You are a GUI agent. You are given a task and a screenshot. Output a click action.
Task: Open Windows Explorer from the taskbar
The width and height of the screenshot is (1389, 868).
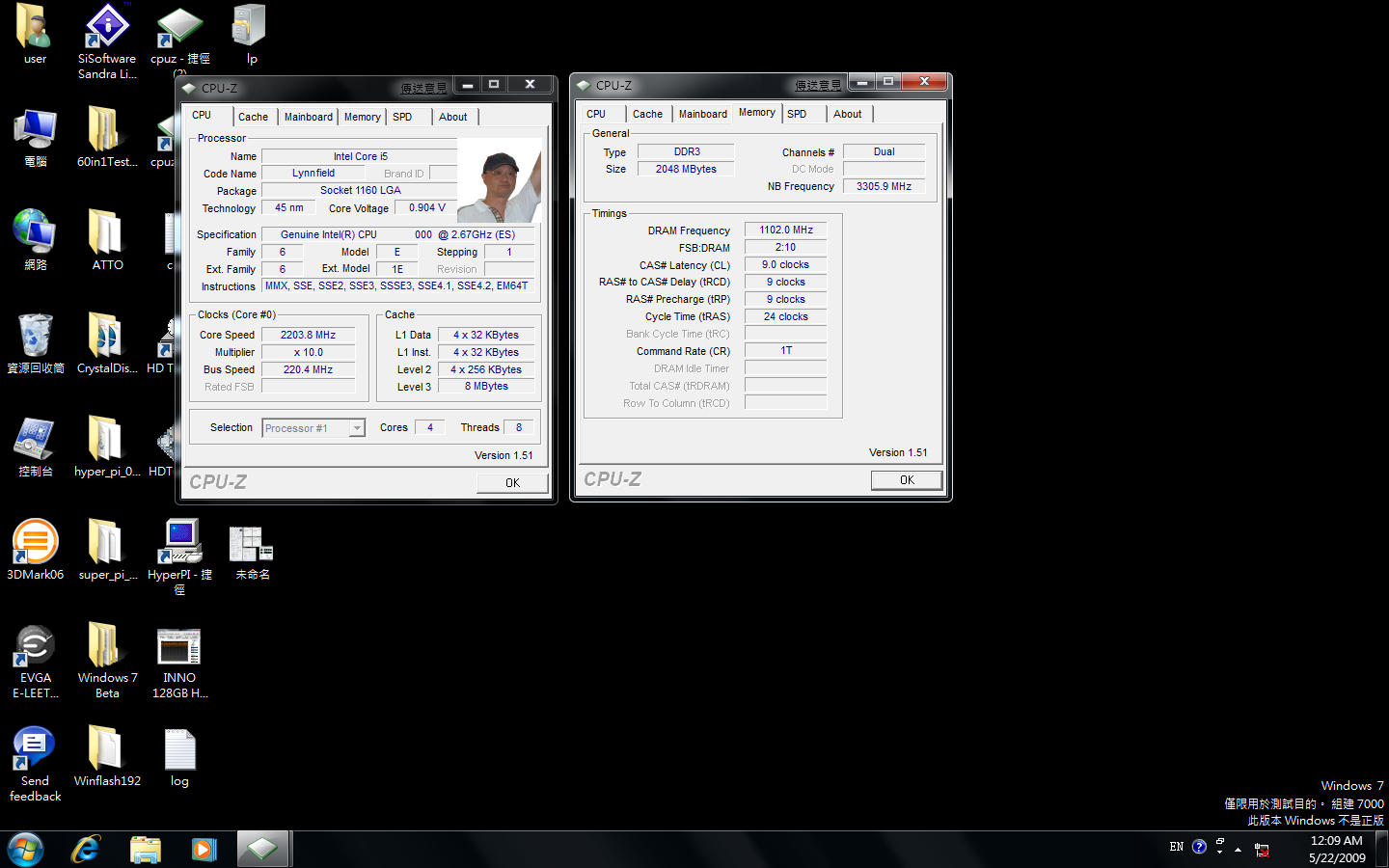click(x=145, y=849)
